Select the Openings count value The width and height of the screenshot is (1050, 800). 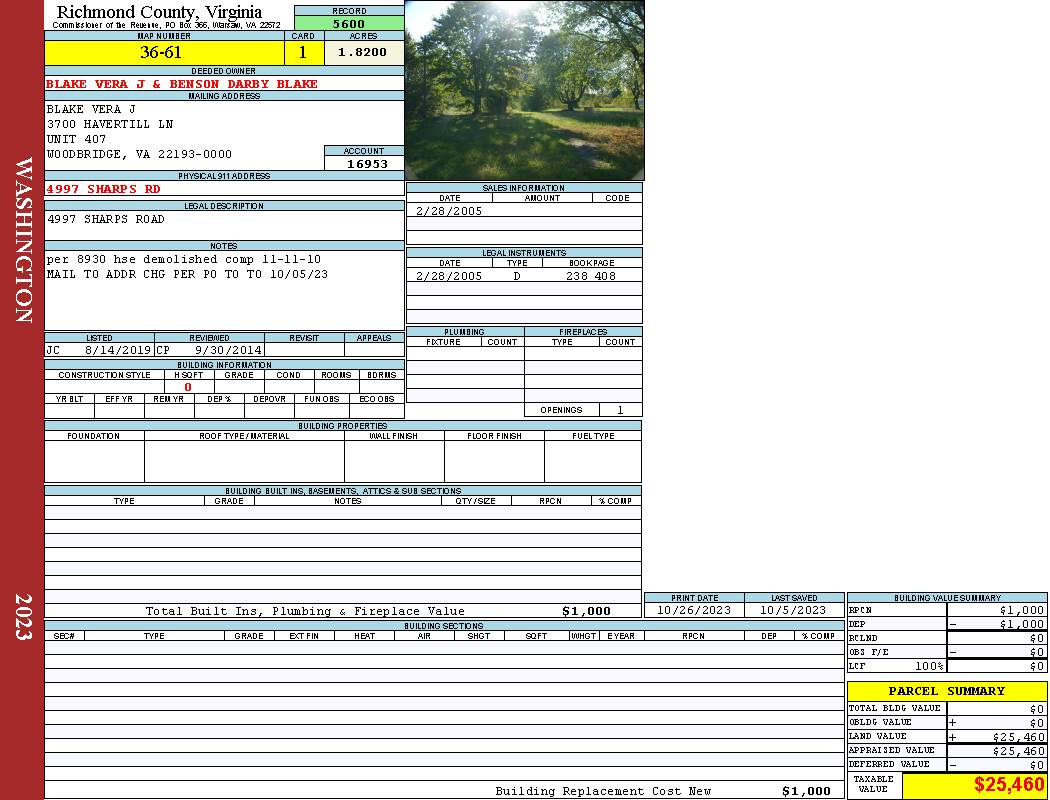pyautogui.click(x=620, y=410)
